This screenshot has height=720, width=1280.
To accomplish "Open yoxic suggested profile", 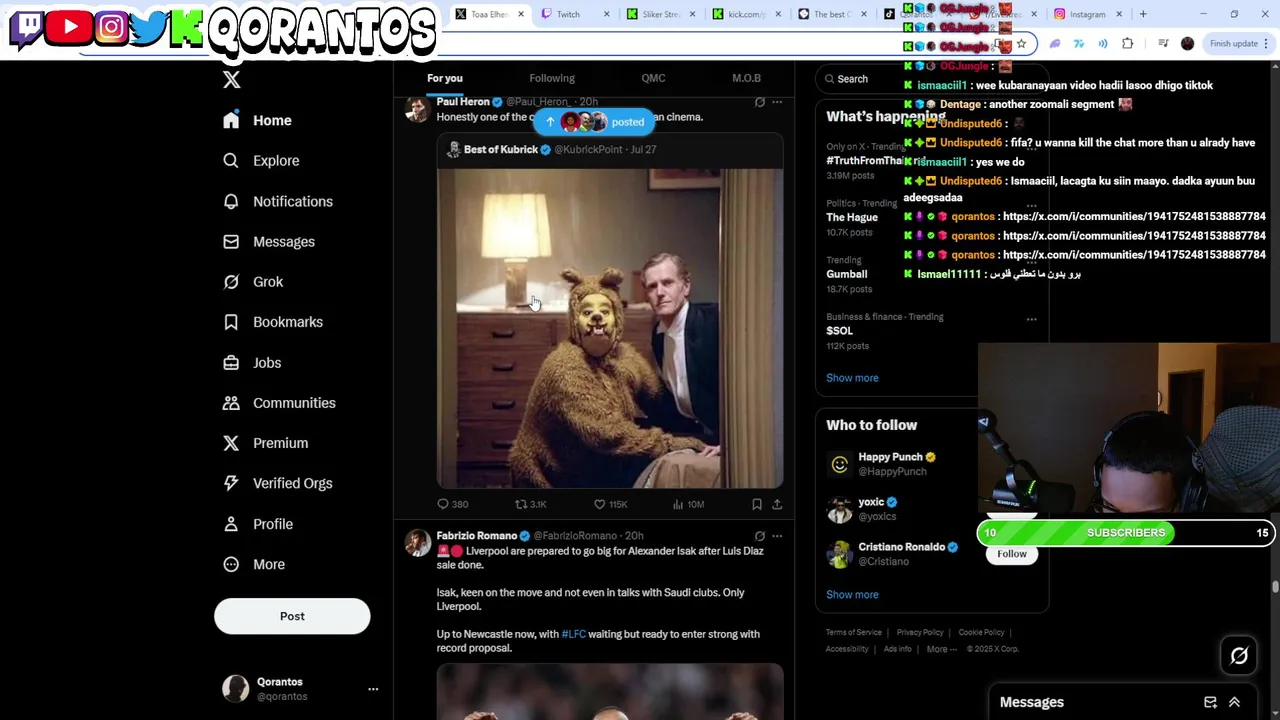I will tap(871, 502).
